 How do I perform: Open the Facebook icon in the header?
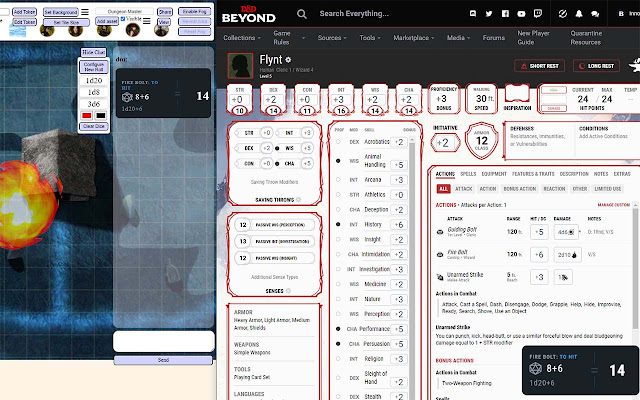coord(505,13)
